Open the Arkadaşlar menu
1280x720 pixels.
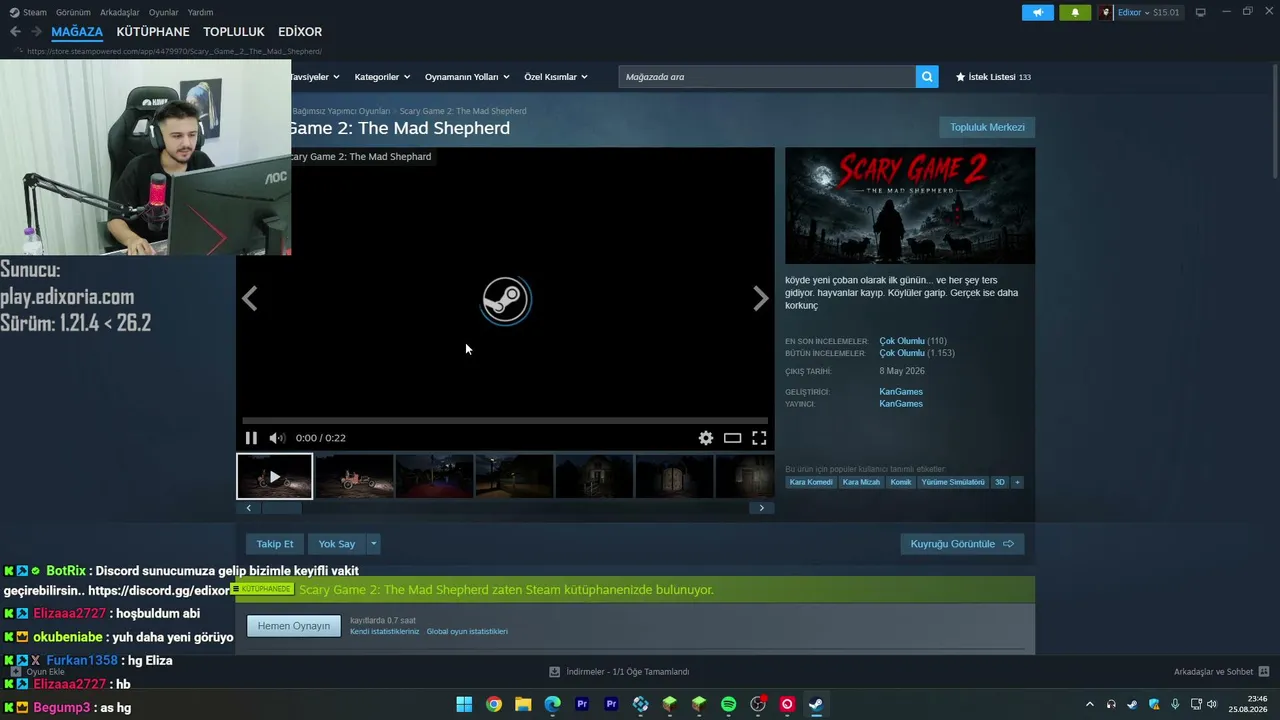[x=120, y=13]
